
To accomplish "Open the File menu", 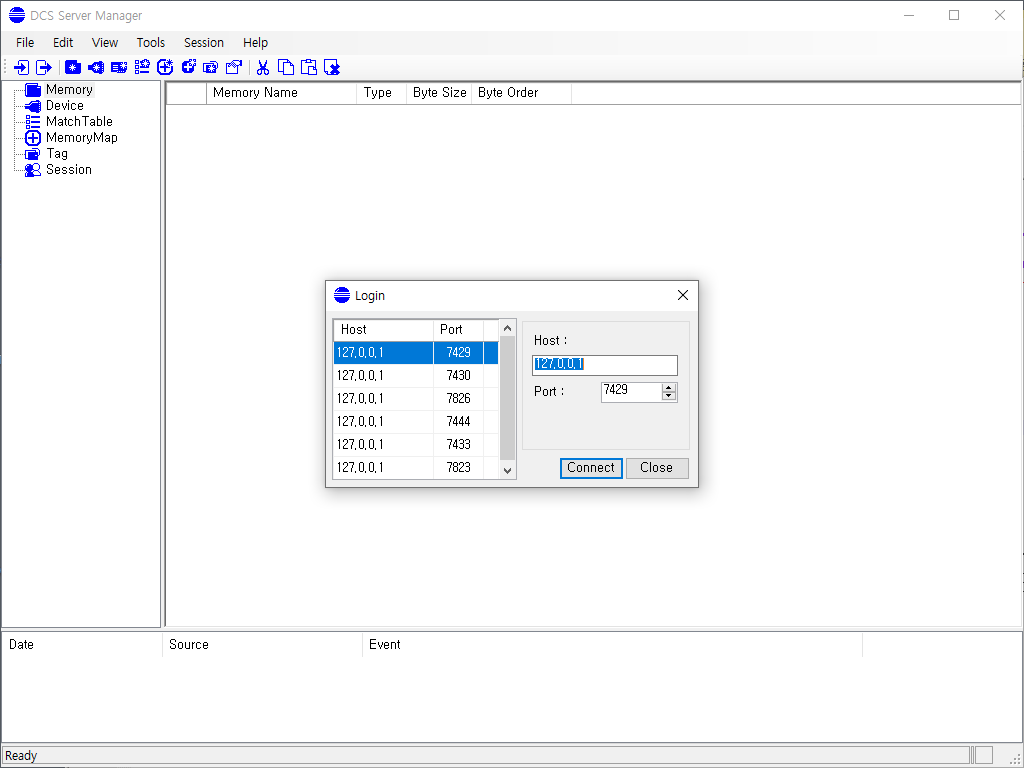I will [25, 42].
